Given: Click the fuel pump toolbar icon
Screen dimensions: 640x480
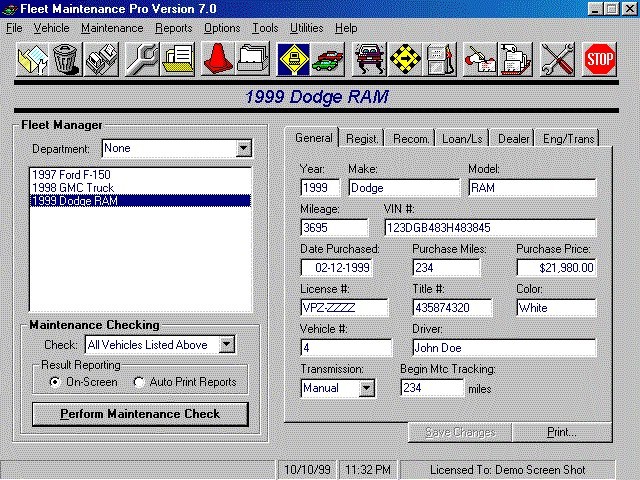Looking at the screenshot, I should [x=440, y=60].
